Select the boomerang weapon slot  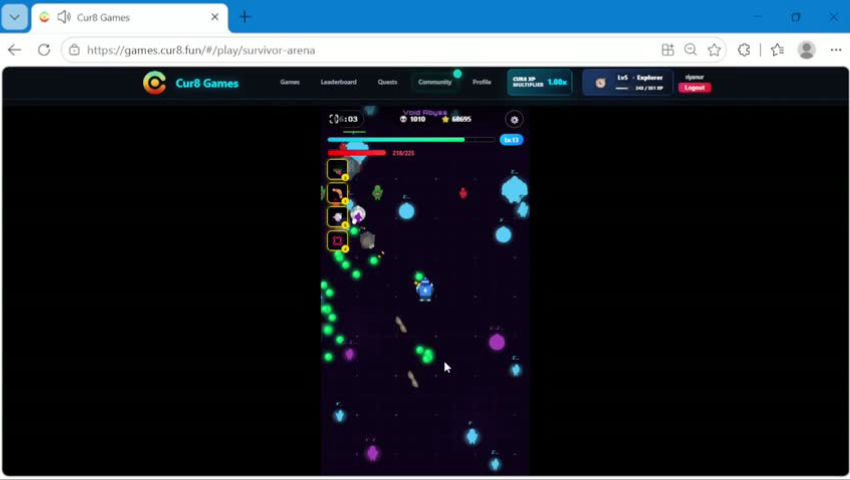point(337,194)
